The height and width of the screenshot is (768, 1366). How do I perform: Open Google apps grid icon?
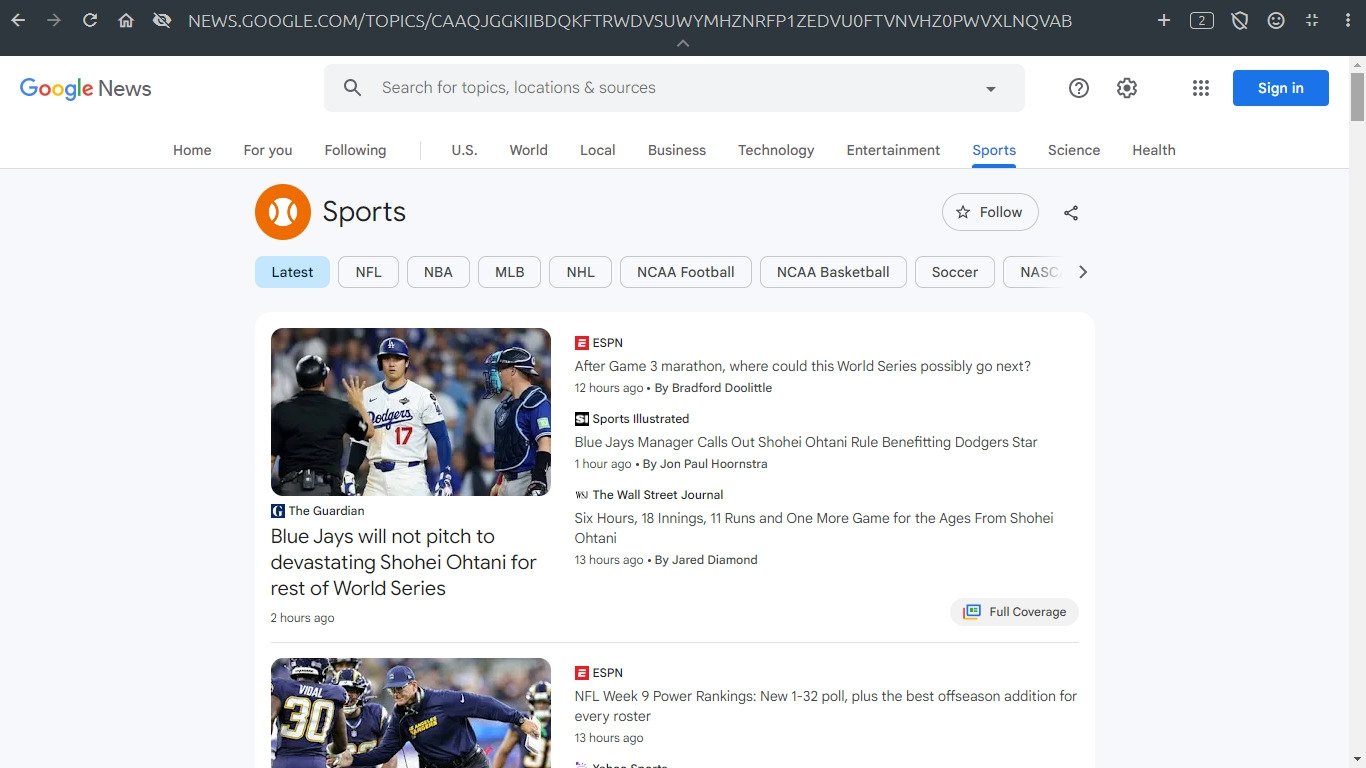coord(1201,88)
